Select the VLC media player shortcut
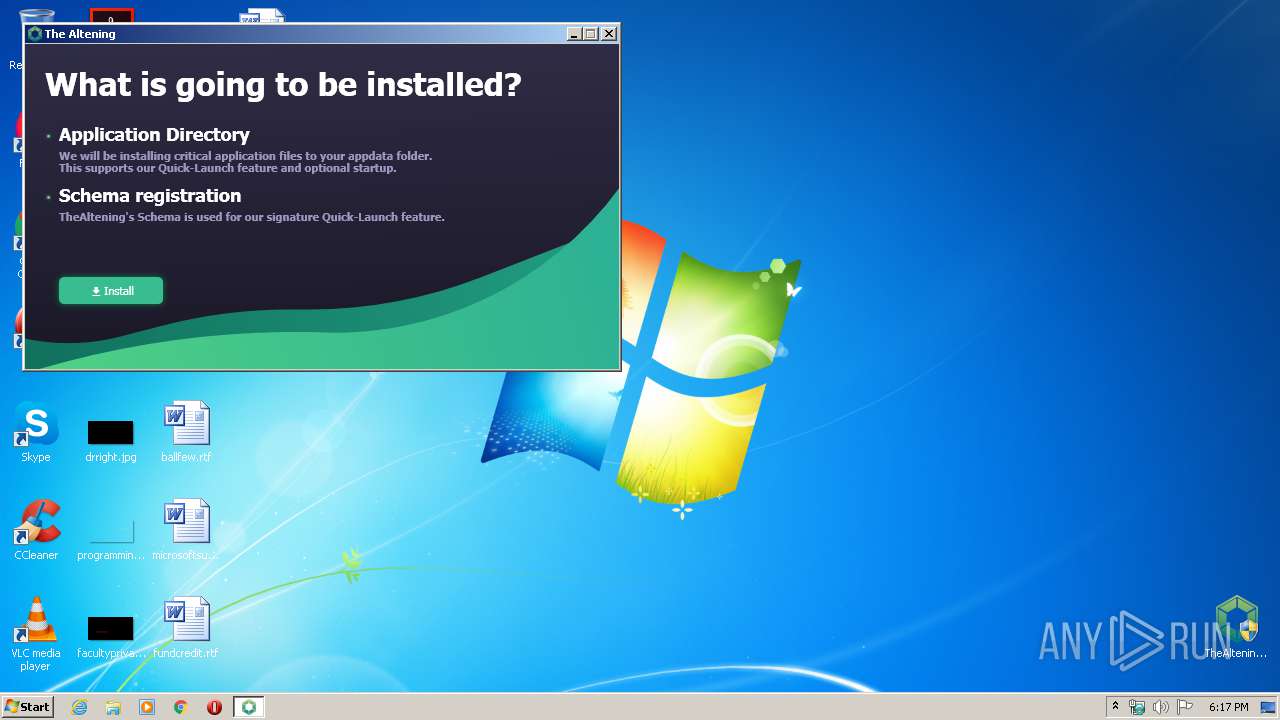 [36, 634]
